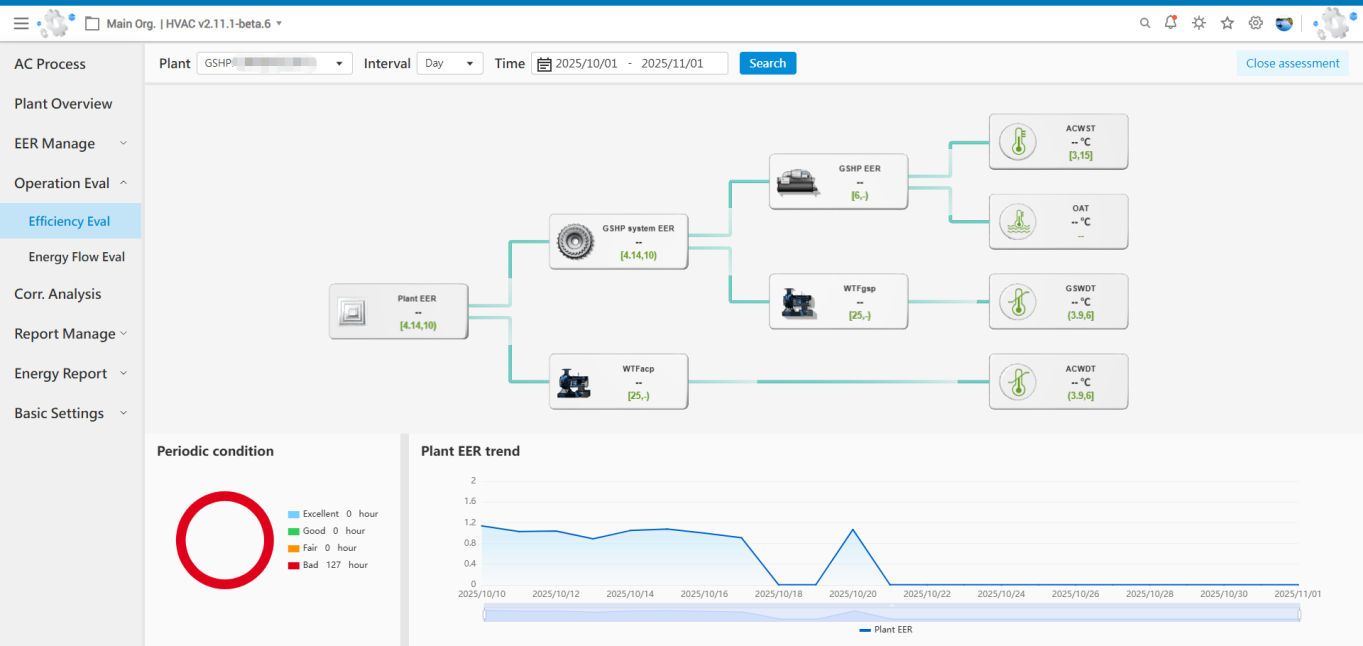Viewport: 1363px width, 646px height.
Task: Click the WTFacp pump icon
Action: point(575,382)
